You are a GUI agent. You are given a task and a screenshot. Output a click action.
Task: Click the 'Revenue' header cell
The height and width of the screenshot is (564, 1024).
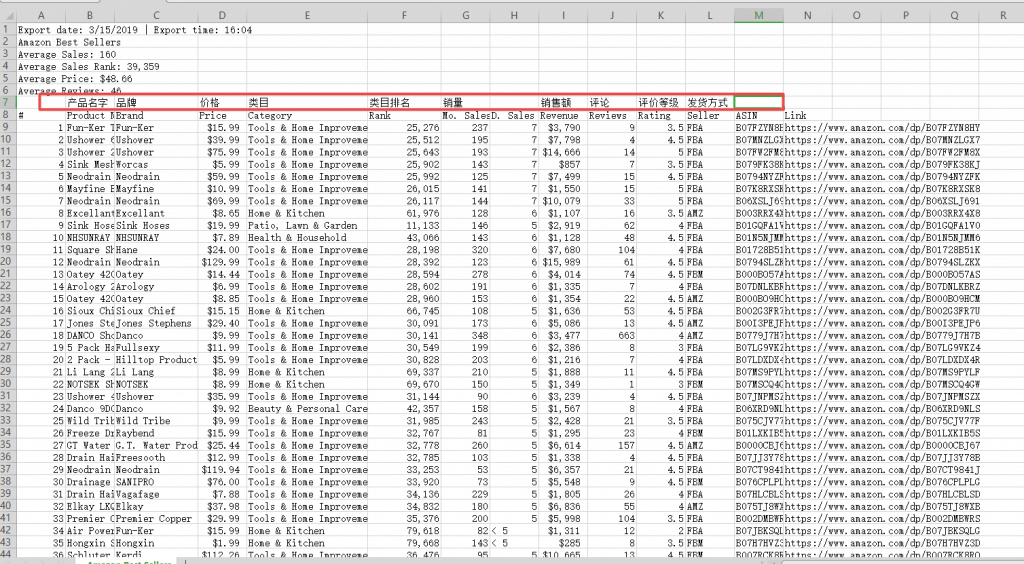(x=563, y=115)
